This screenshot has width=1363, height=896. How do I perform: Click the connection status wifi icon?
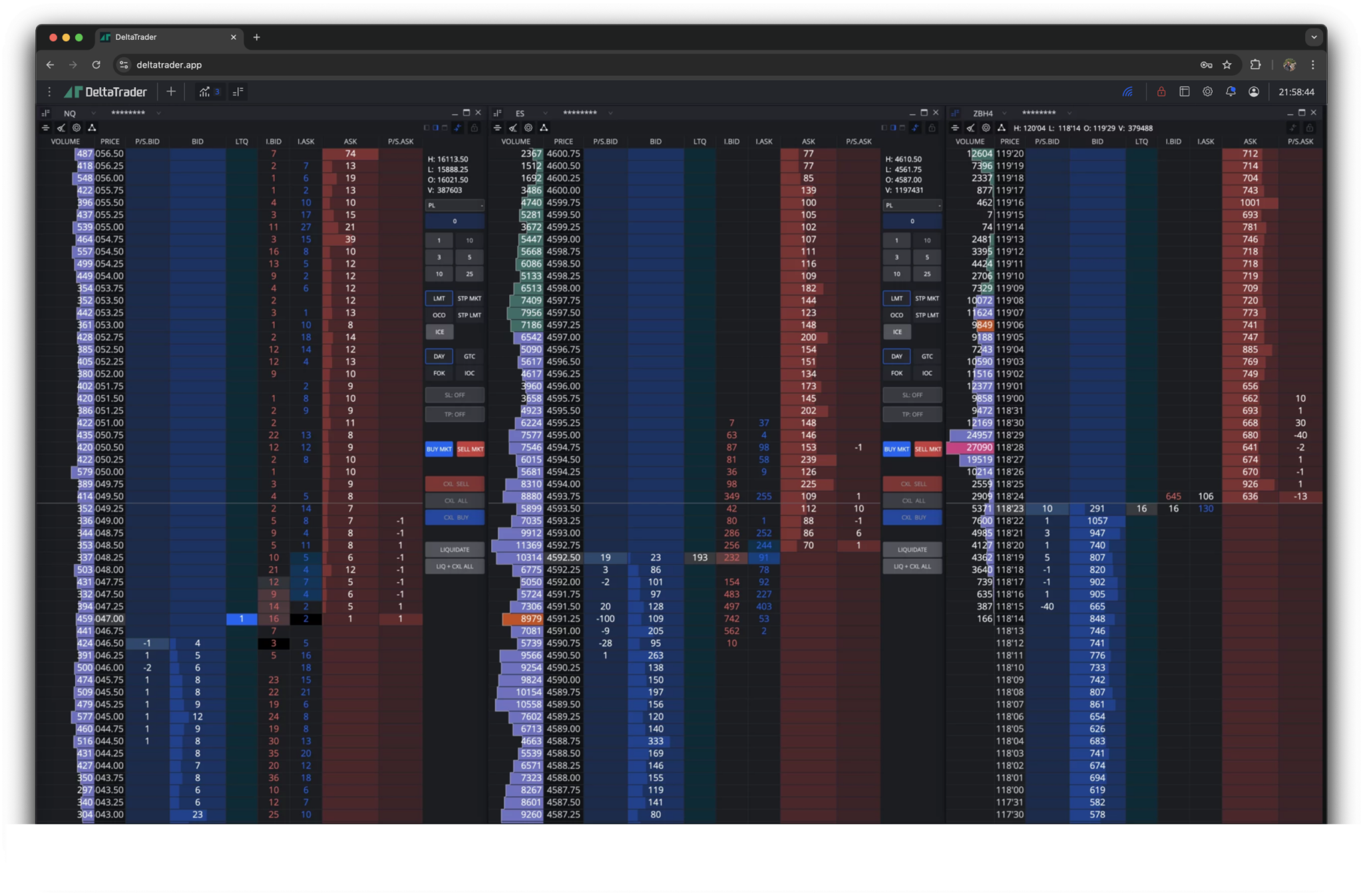click(1127, 92)
